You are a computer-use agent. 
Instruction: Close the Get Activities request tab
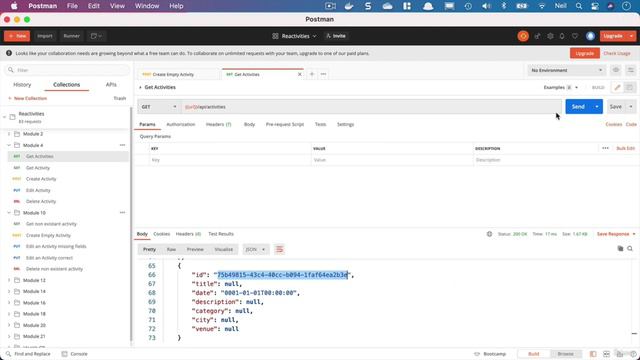[x=300, y=74]
